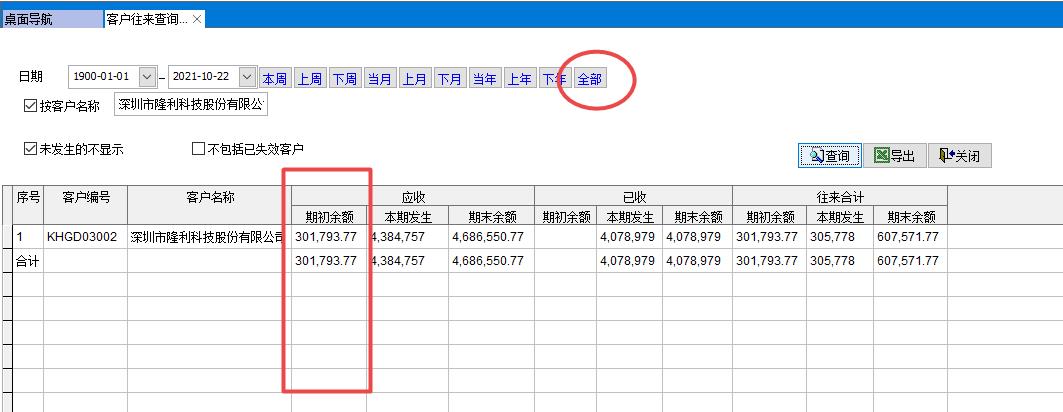Close the 客户往来查询 tab with X
The image size is (1063, 412).
coord(197,19)
